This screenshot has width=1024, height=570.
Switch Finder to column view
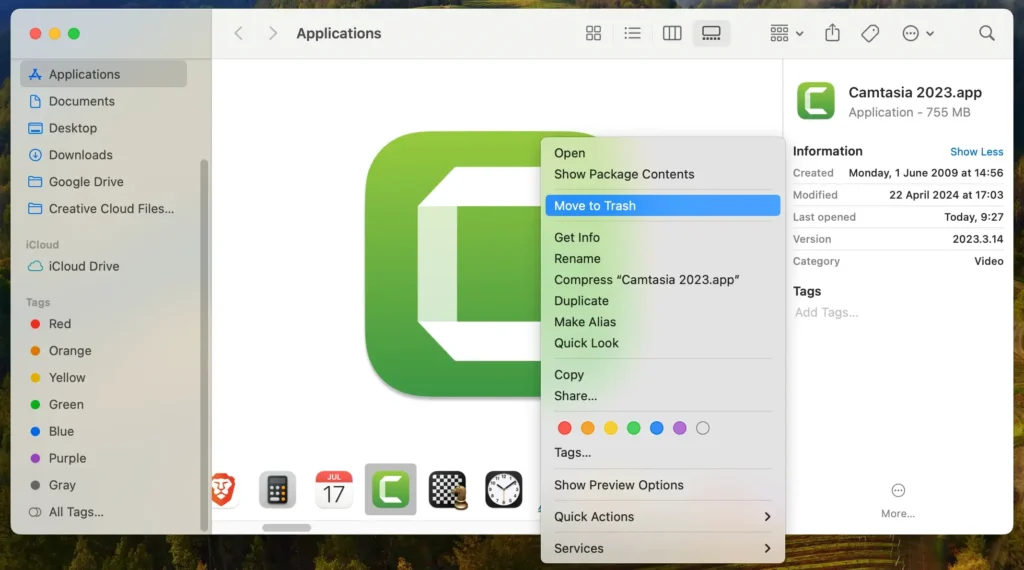coord(671,33)
